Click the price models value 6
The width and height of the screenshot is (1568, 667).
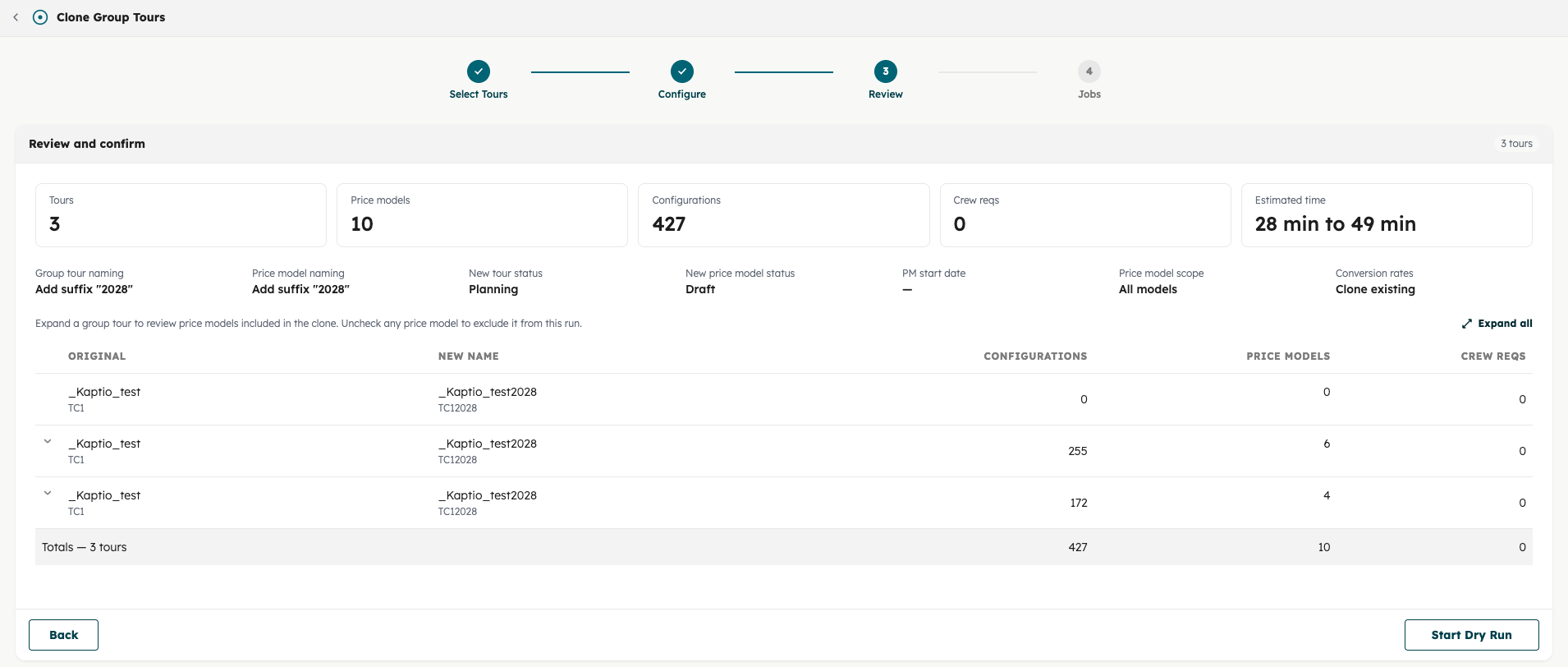(1327, 444)
